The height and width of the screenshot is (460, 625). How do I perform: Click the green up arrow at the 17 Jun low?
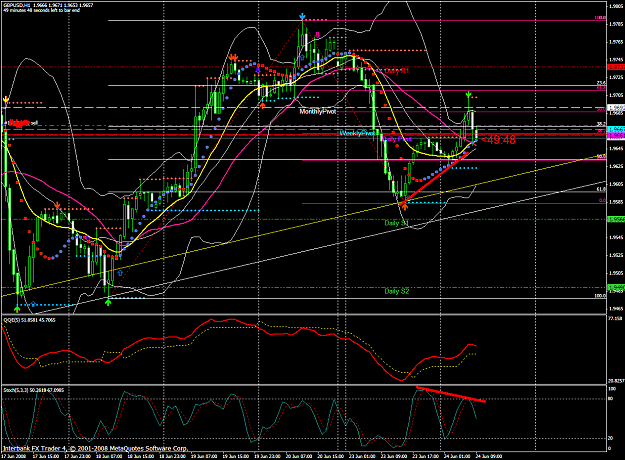click(x=17, y=309)
